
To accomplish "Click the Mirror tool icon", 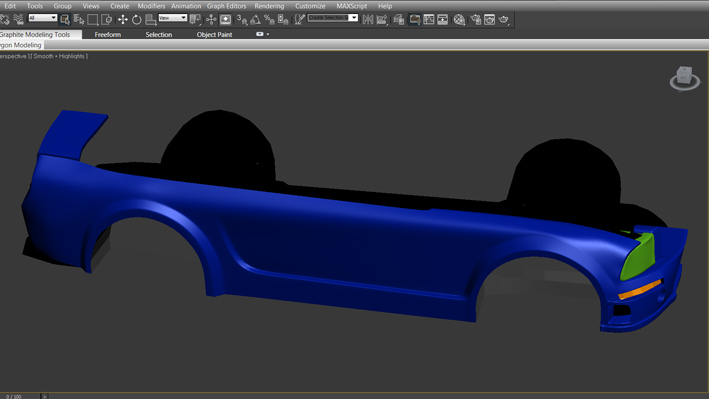I will click(x=368, y=19).
